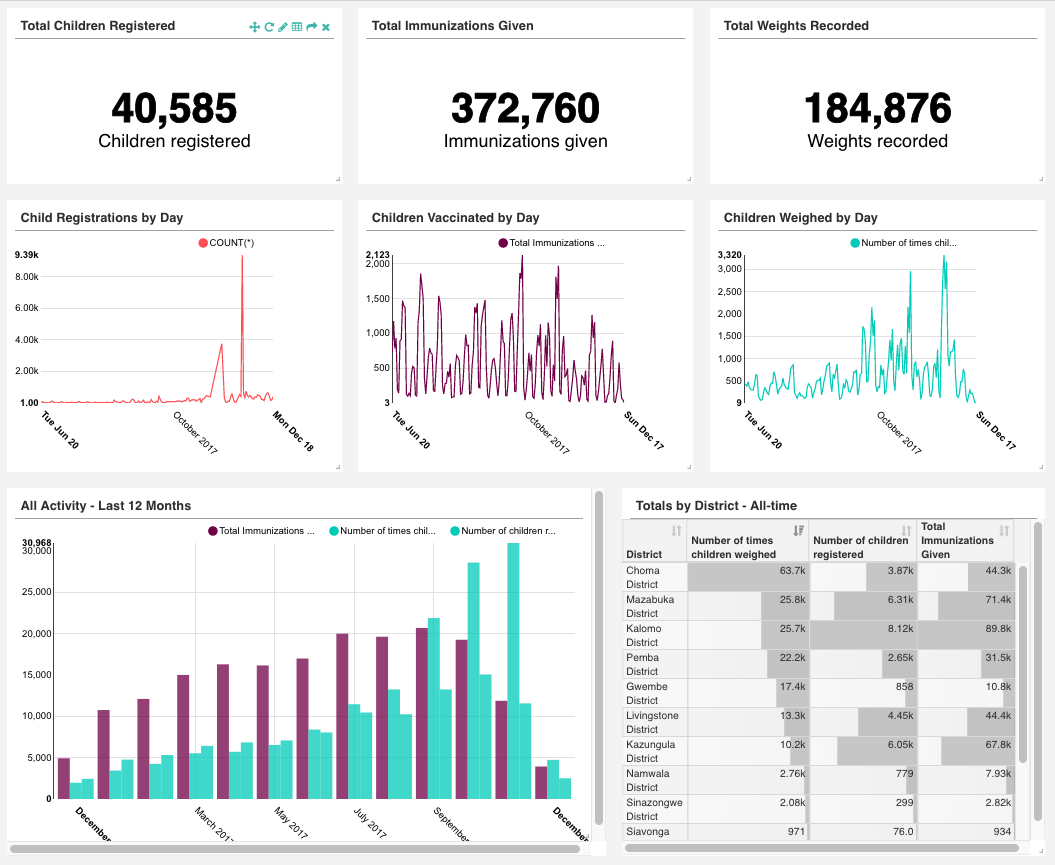1055x865 pixels.
Task: Click the 63.7k weighed cell for Choma
Action: [x=748, y=577]
